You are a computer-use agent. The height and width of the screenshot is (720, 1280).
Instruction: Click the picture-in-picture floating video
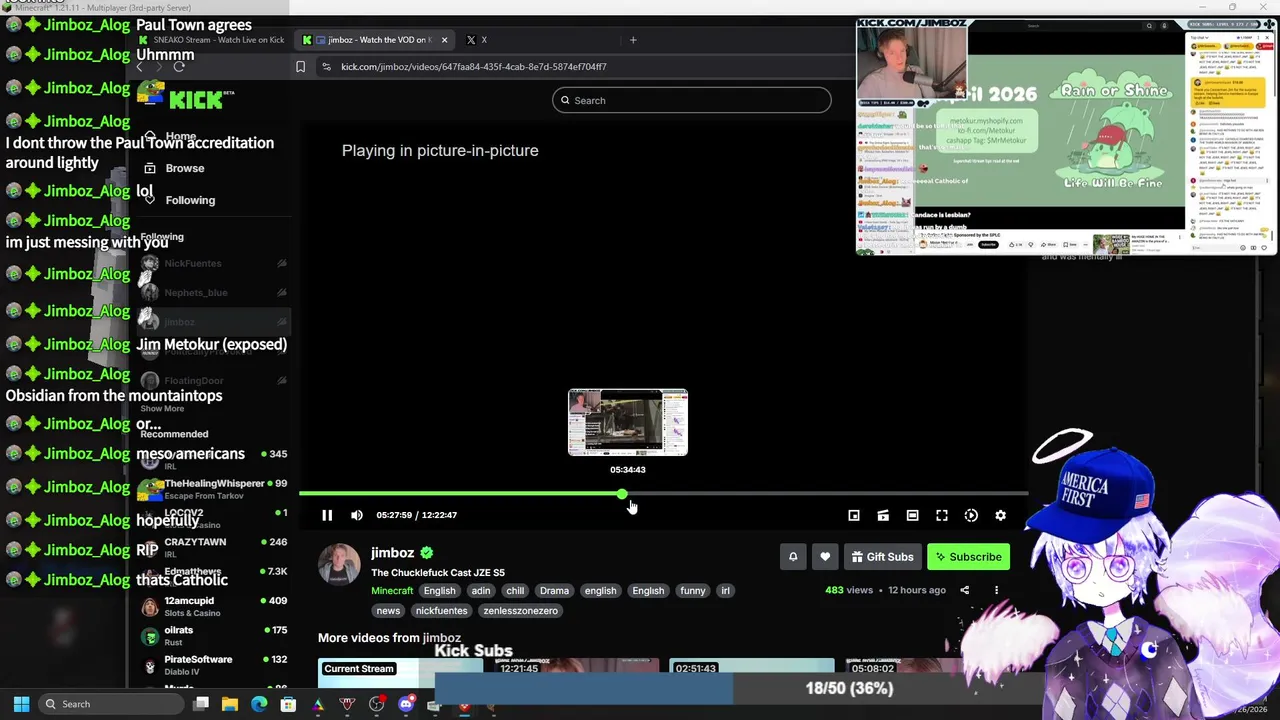(1067, 136)
